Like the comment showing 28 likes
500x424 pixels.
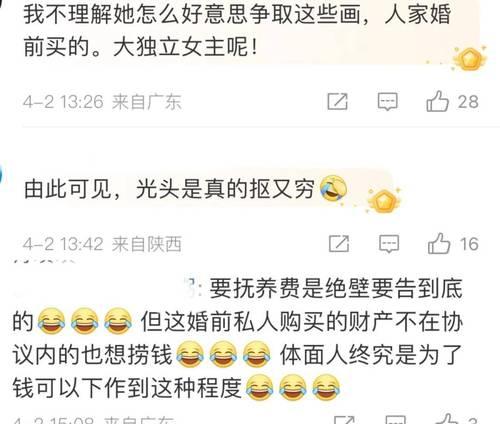pyautogui.click(x=437, y=101)
